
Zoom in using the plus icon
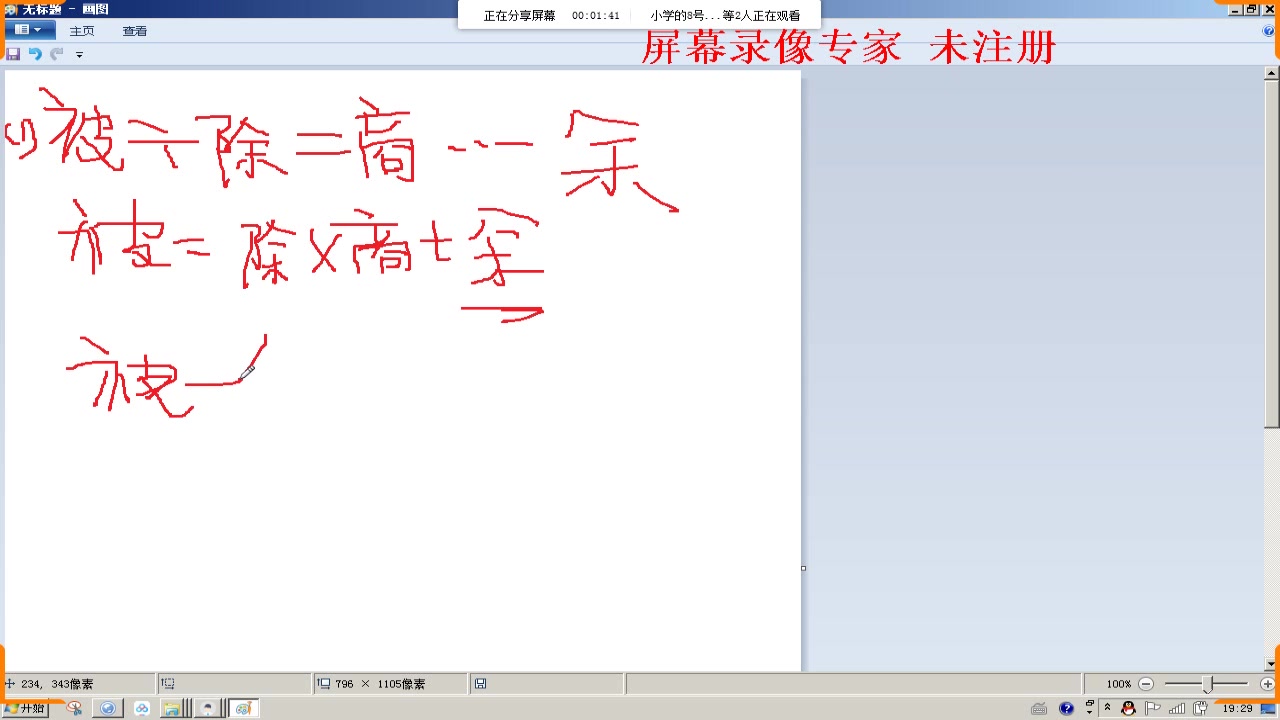coord(1266,683)
